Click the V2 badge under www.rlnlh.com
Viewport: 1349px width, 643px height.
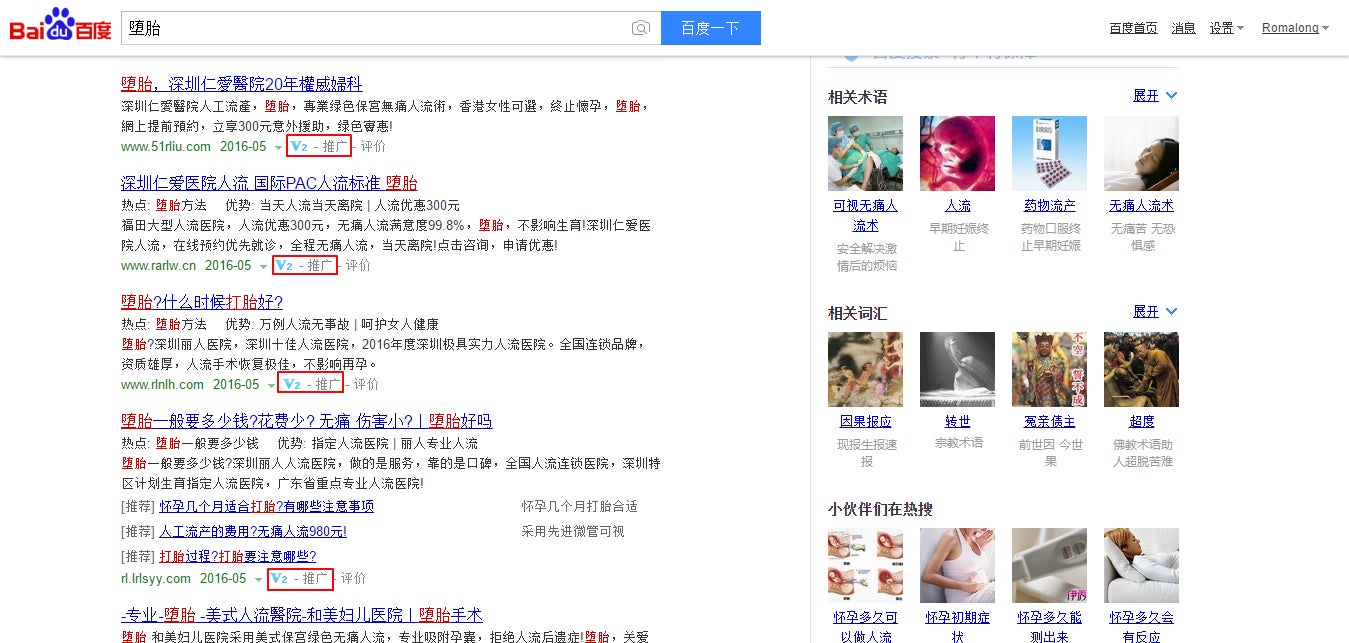point(291,385)
